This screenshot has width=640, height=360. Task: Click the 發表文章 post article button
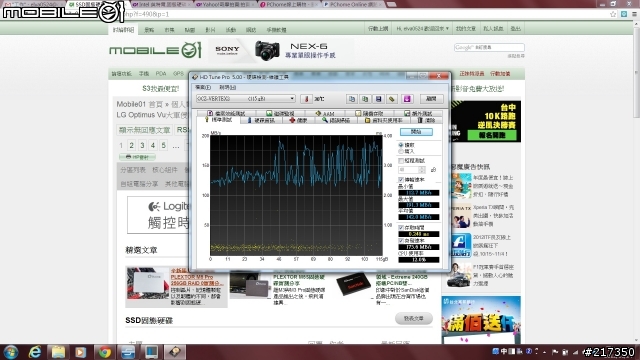pos(413,318)
